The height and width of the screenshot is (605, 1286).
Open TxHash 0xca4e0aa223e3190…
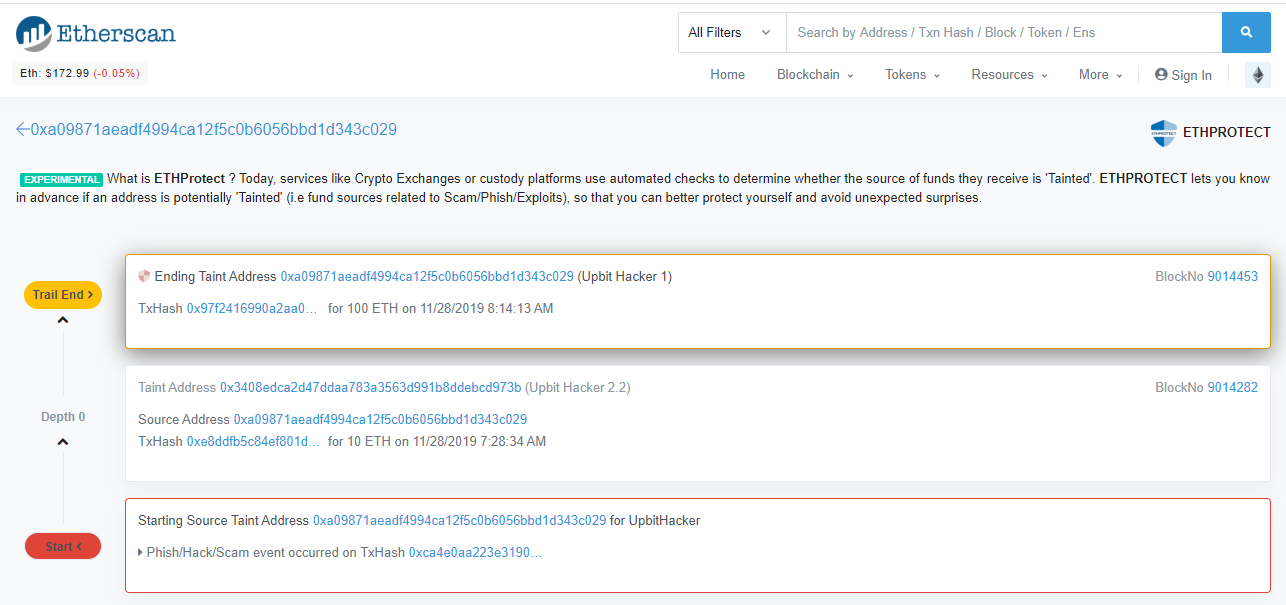475,552
